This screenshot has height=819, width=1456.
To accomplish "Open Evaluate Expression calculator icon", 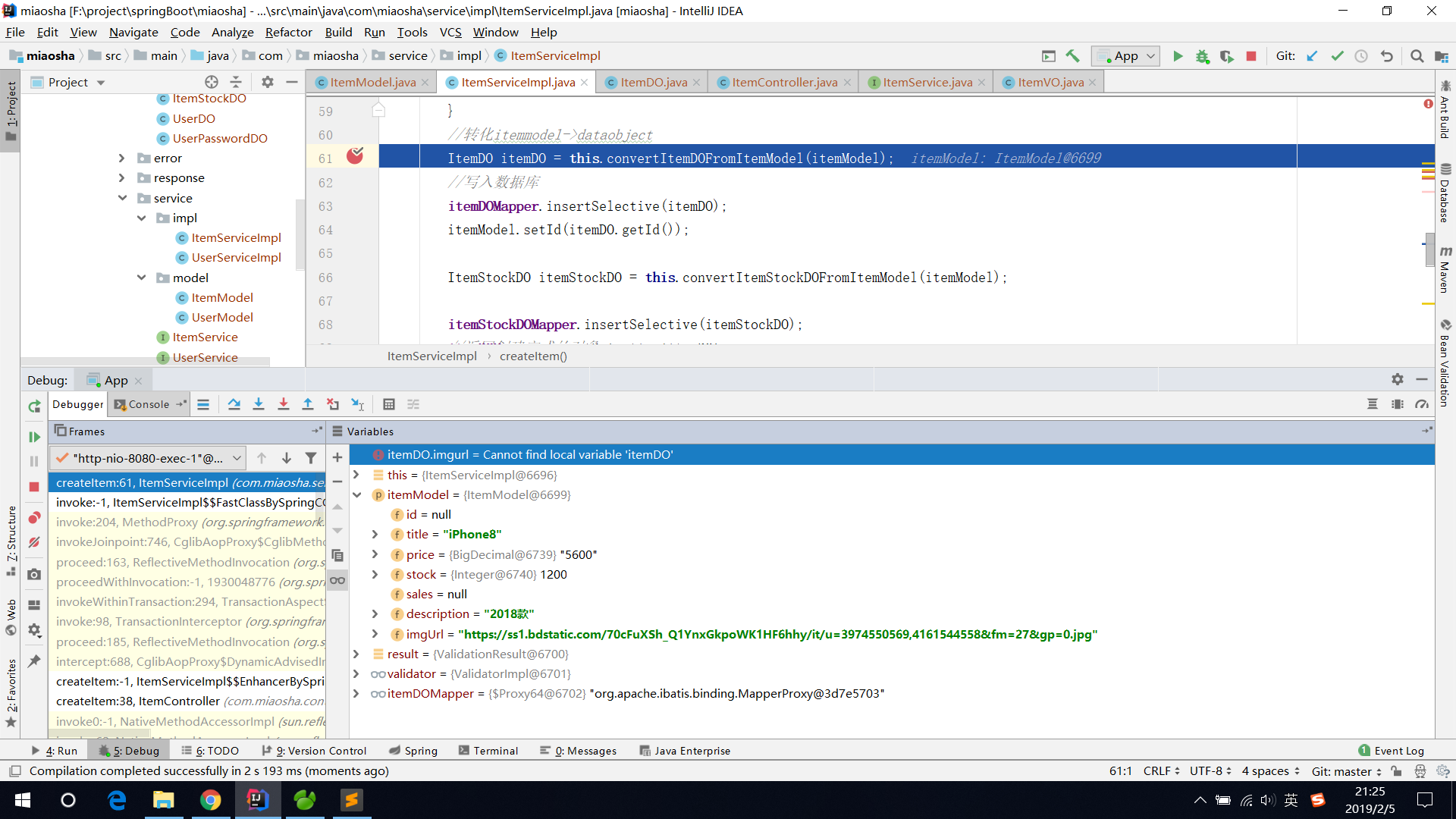I will point(389,404).
